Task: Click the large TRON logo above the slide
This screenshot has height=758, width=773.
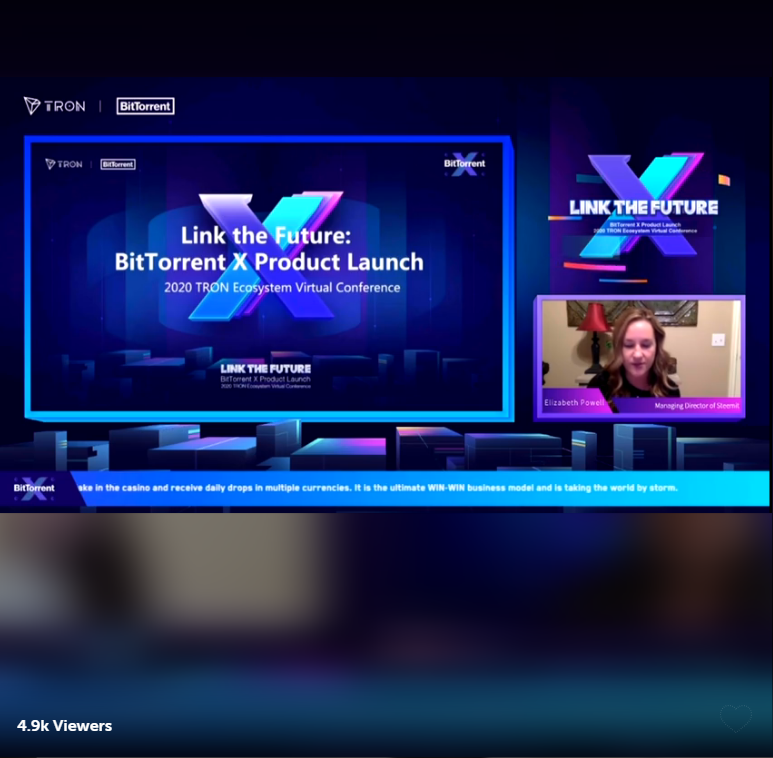Action: [55, 106]
